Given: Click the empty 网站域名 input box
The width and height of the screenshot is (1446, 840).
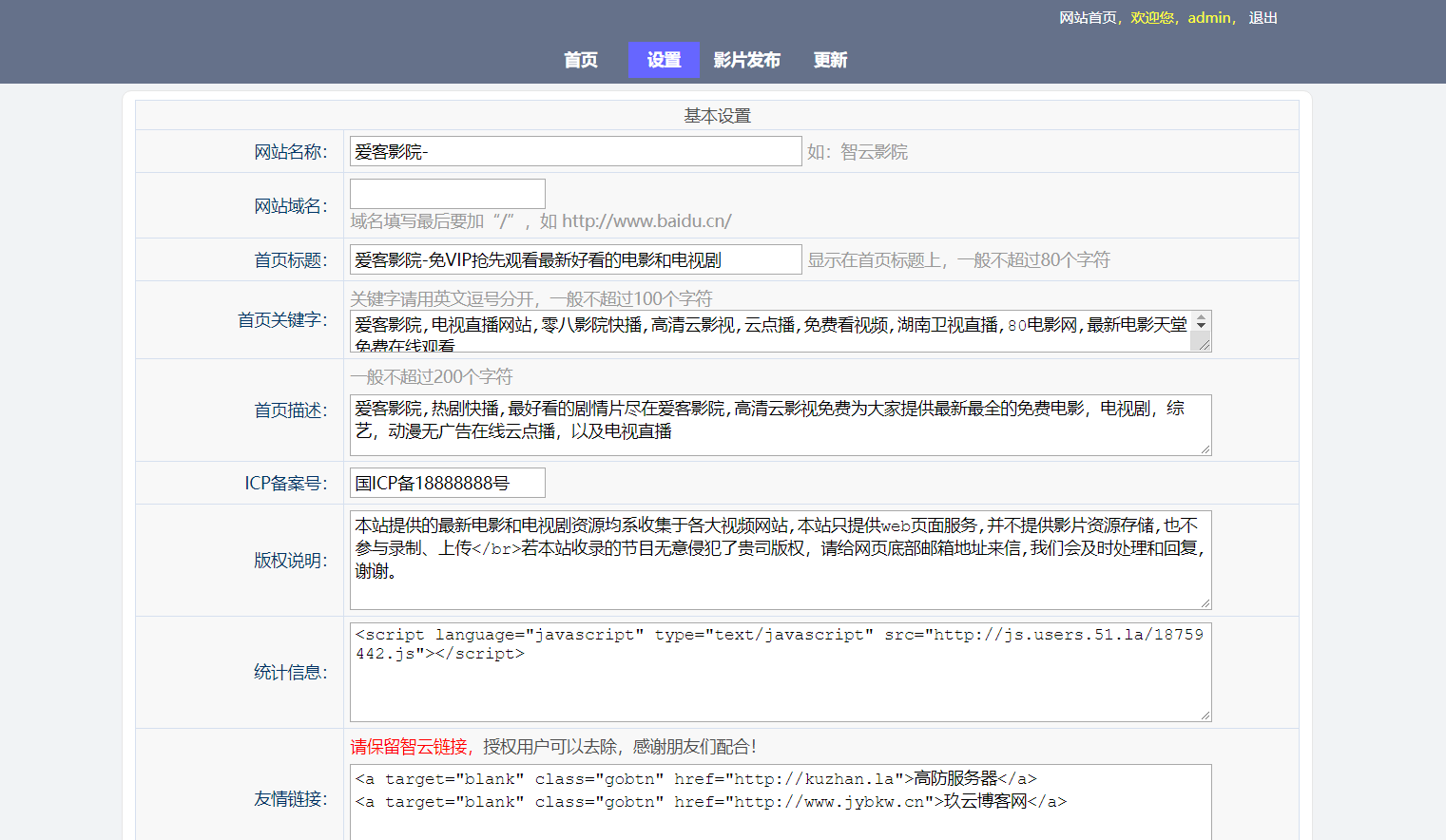Looking at the screenshot, I should click(447, 194).
